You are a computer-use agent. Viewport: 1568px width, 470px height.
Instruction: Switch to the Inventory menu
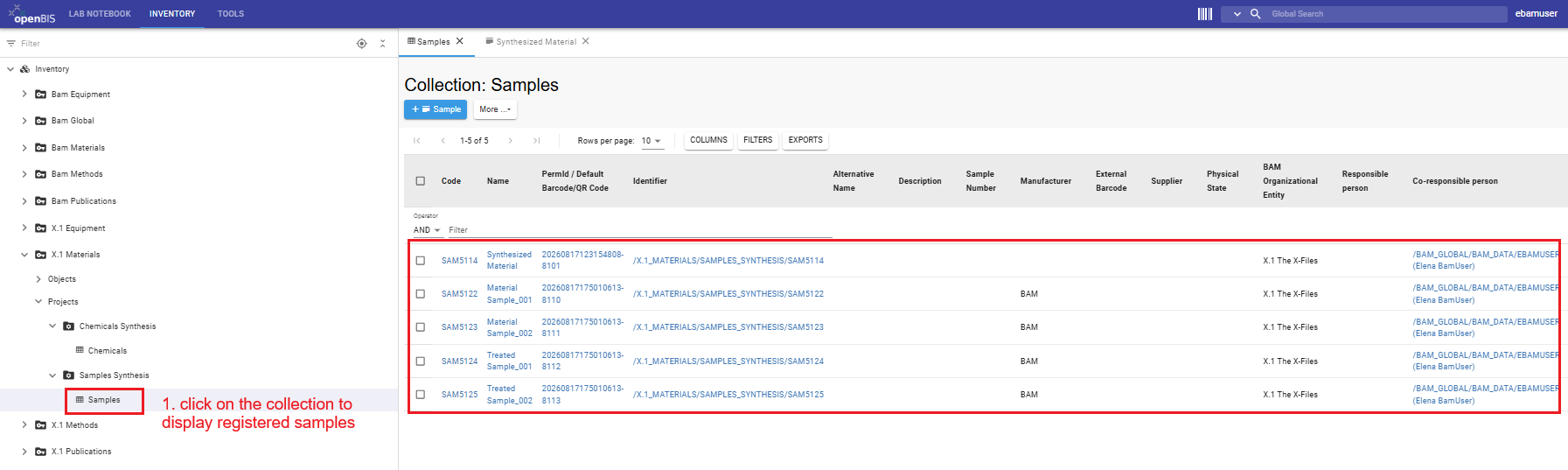(172, 14)
